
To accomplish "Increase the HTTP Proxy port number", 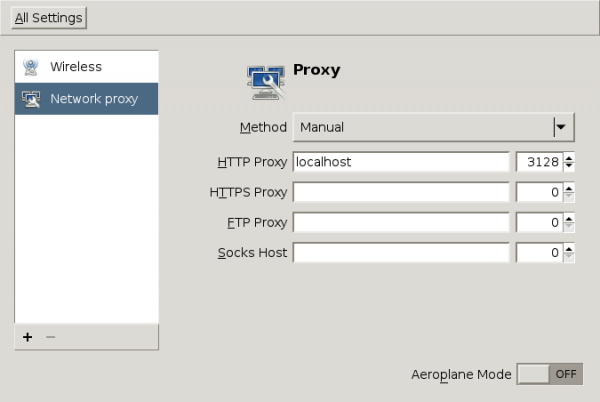I will pyautogui.click(x=569, y=157).
